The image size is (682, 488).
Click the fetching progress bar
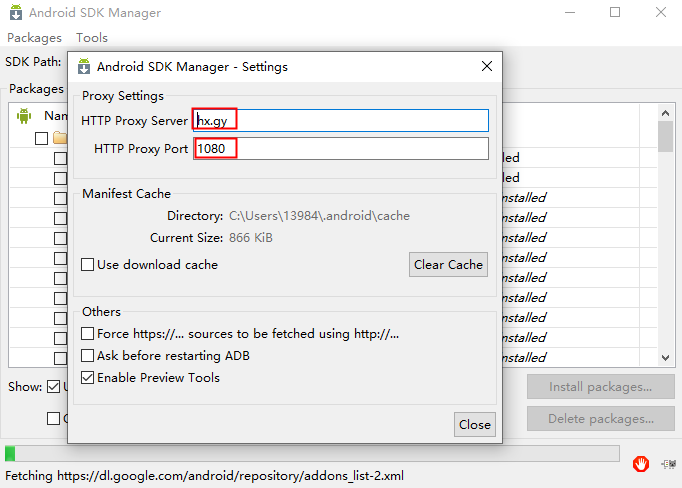coord(312,453)
